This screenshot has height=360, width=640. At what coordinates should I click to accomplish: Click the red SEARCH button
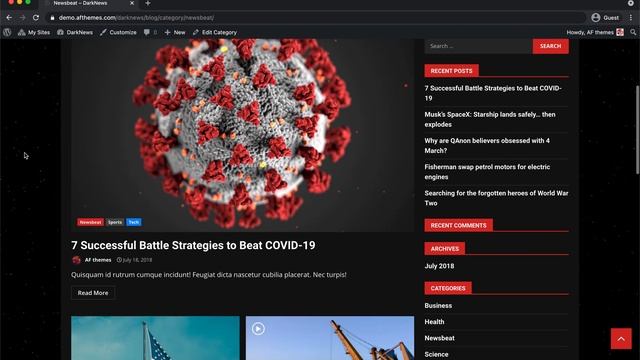[x=550, y=46]
